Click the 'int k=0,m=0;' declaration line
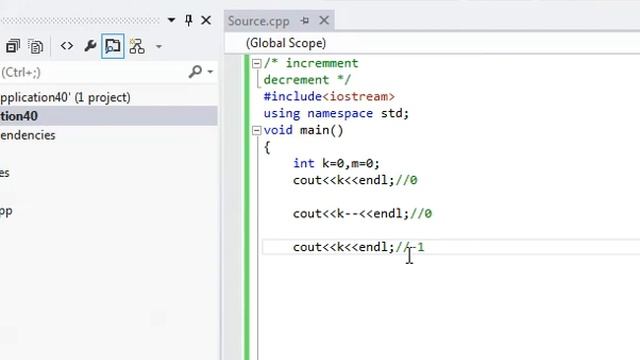 [336, 164]
